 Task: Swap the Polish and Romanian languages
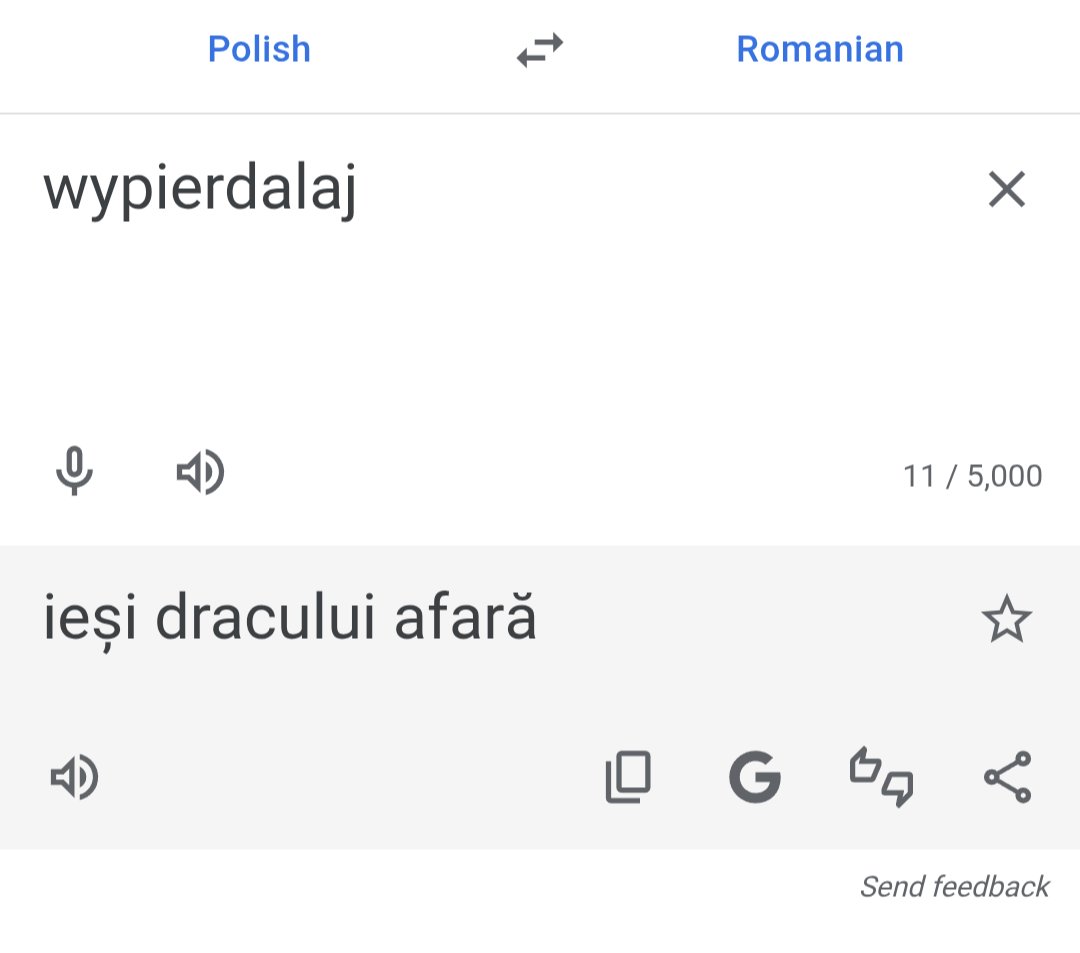(540, 49)
